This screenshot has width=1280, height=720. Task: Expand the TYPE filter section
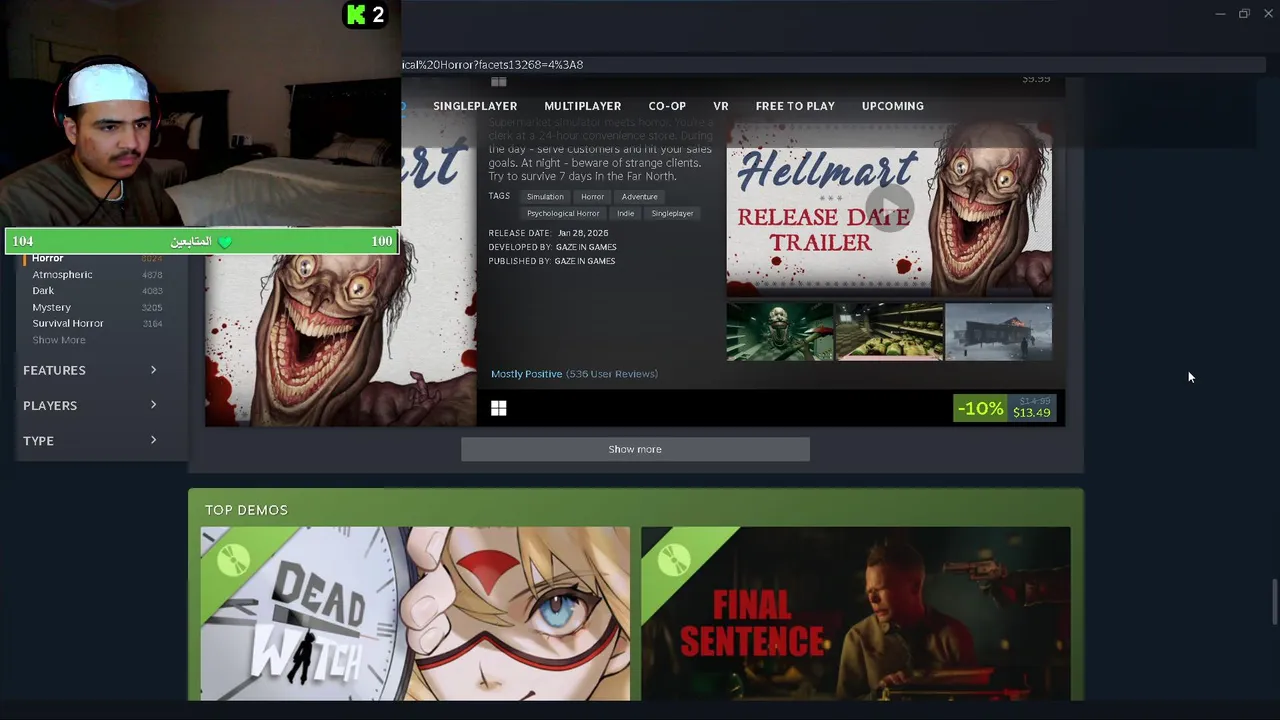[90, 440]
